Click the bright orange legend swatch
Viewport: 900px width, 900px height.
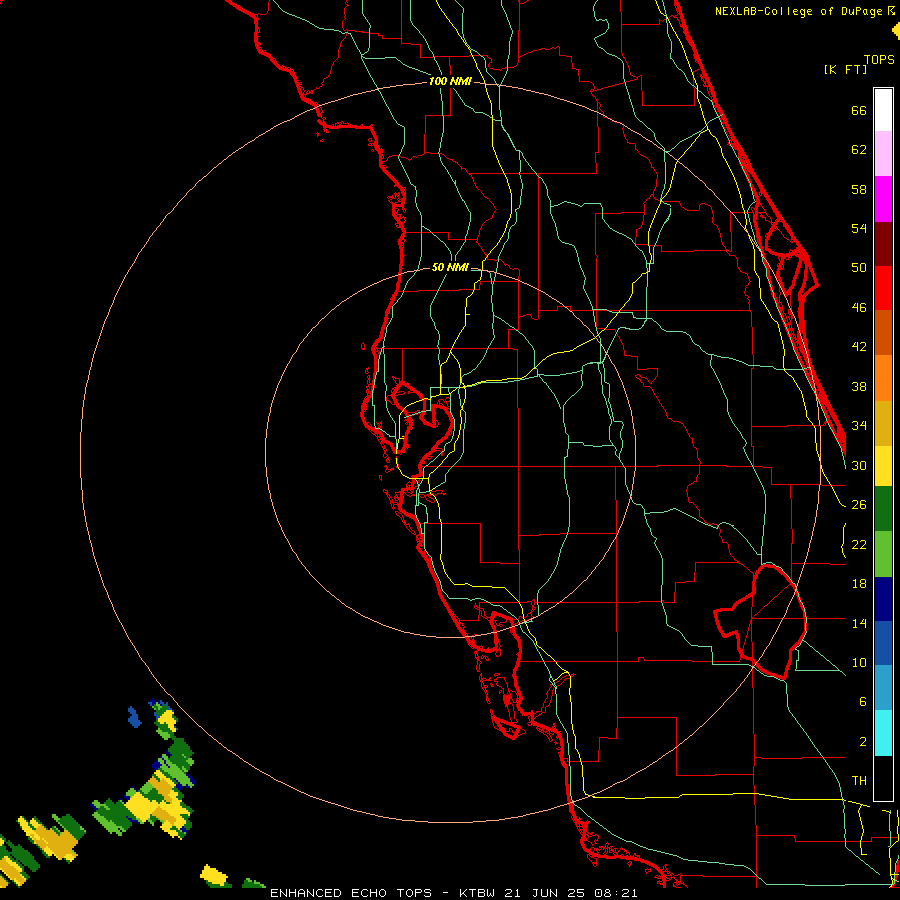point(883,378)
